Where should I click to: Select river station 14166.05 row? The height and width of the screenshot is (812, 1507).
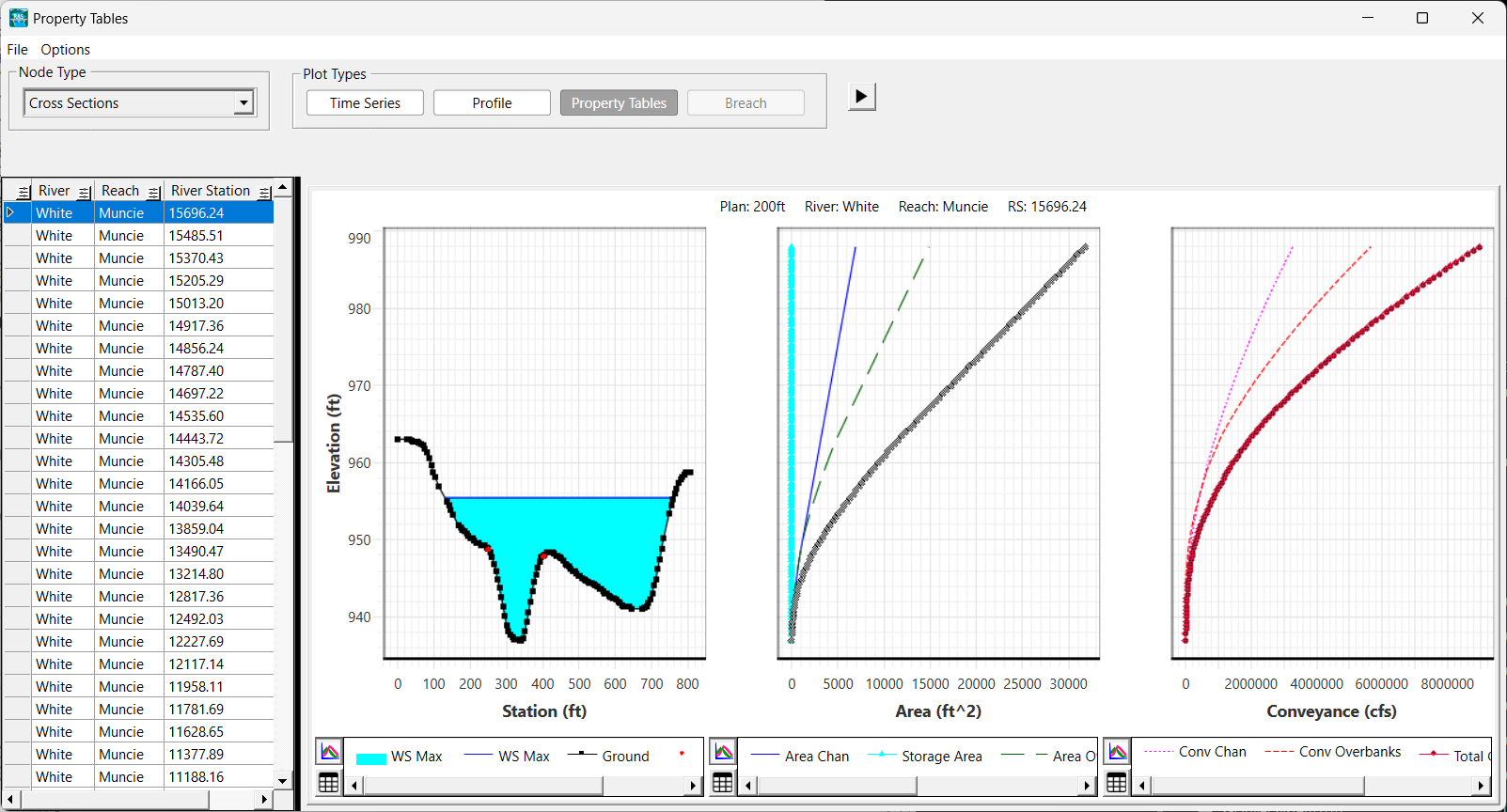pyautogui.click(x=196, y=484)
